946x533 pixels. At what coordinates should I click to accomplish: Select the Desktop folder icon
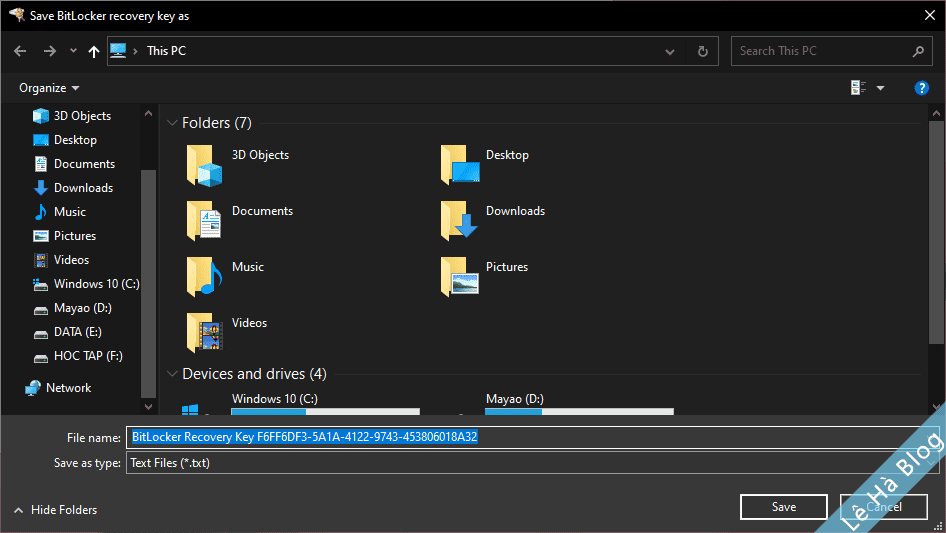click(460, 164)
